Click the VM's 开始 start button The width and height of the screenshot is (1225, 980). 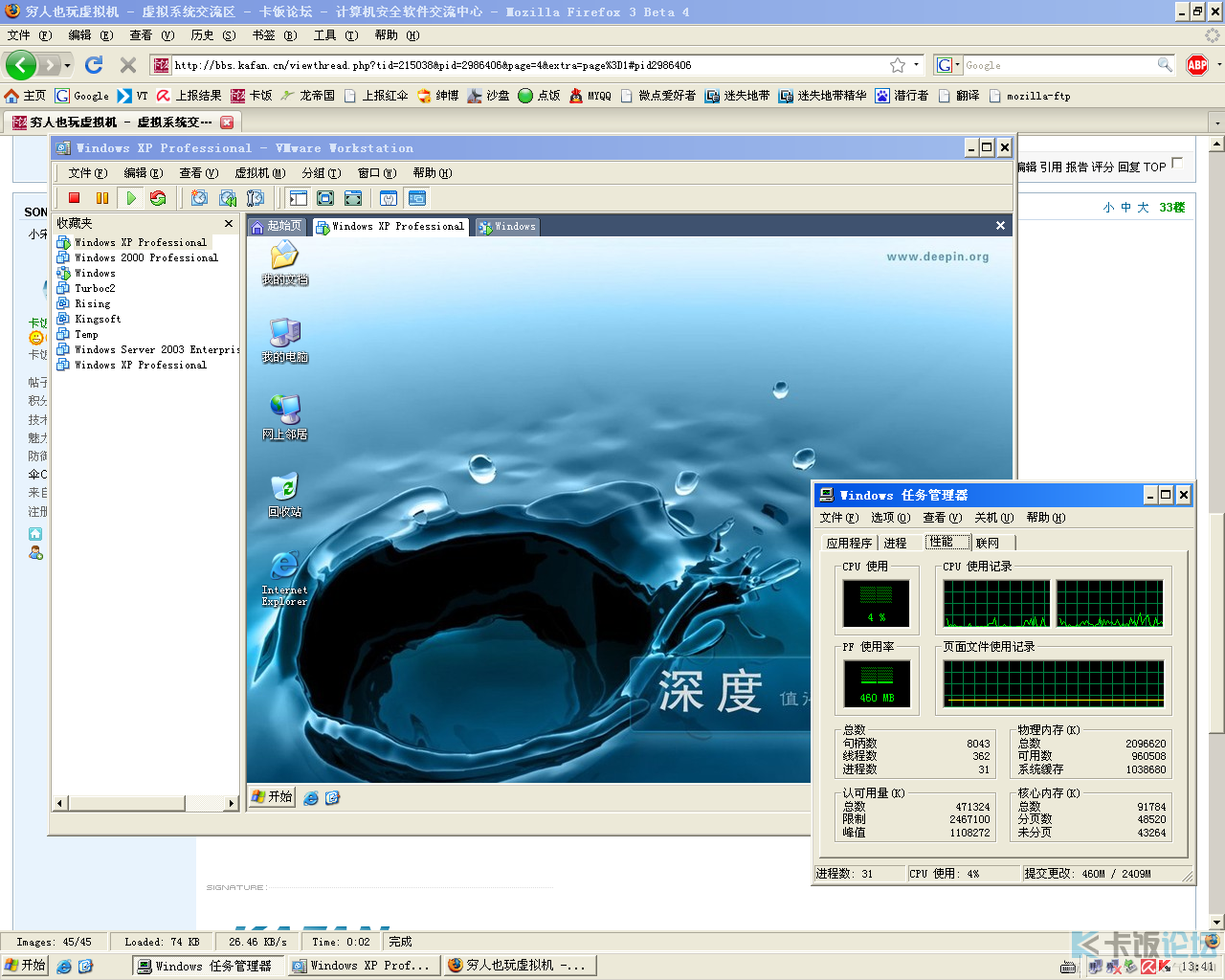click(x=272, y=796)
